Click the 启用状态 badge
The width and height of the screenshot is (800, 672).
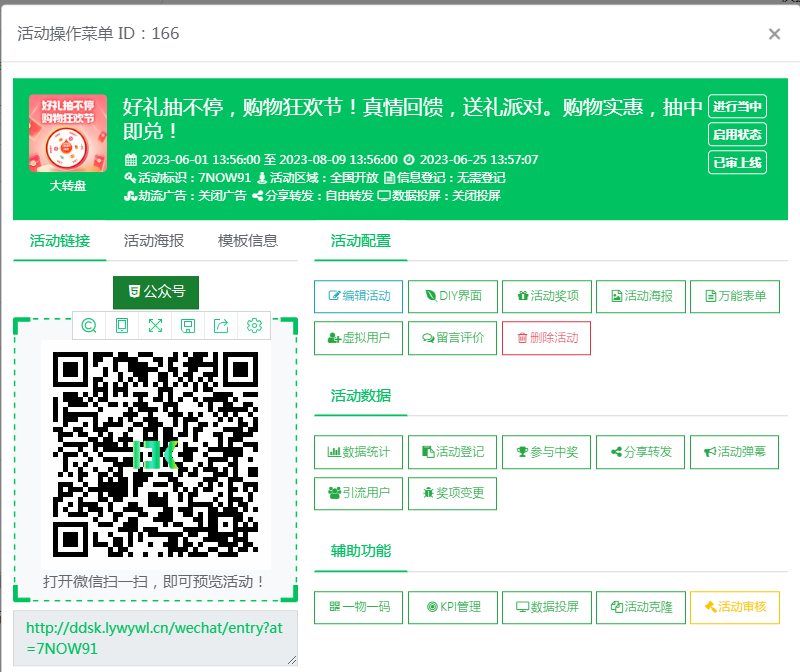(737, 135)
